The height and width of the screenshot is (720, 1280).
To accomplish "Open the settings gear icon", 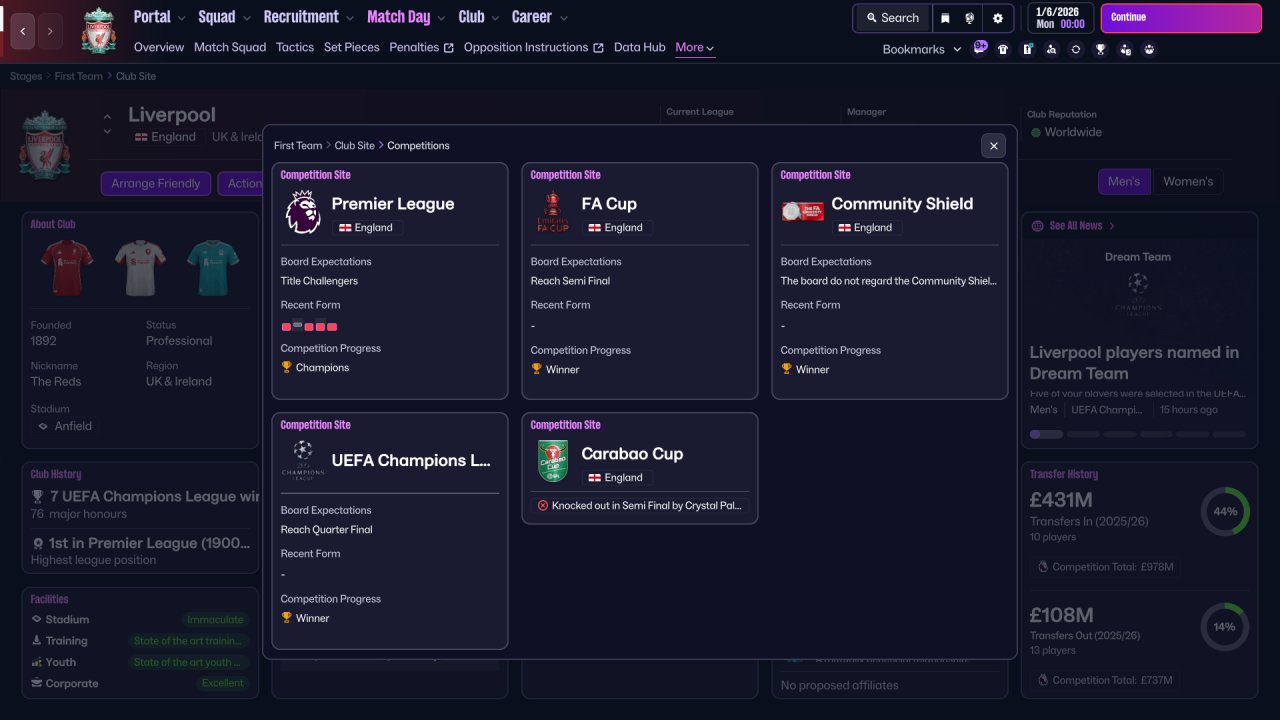I will click(998, 18).
